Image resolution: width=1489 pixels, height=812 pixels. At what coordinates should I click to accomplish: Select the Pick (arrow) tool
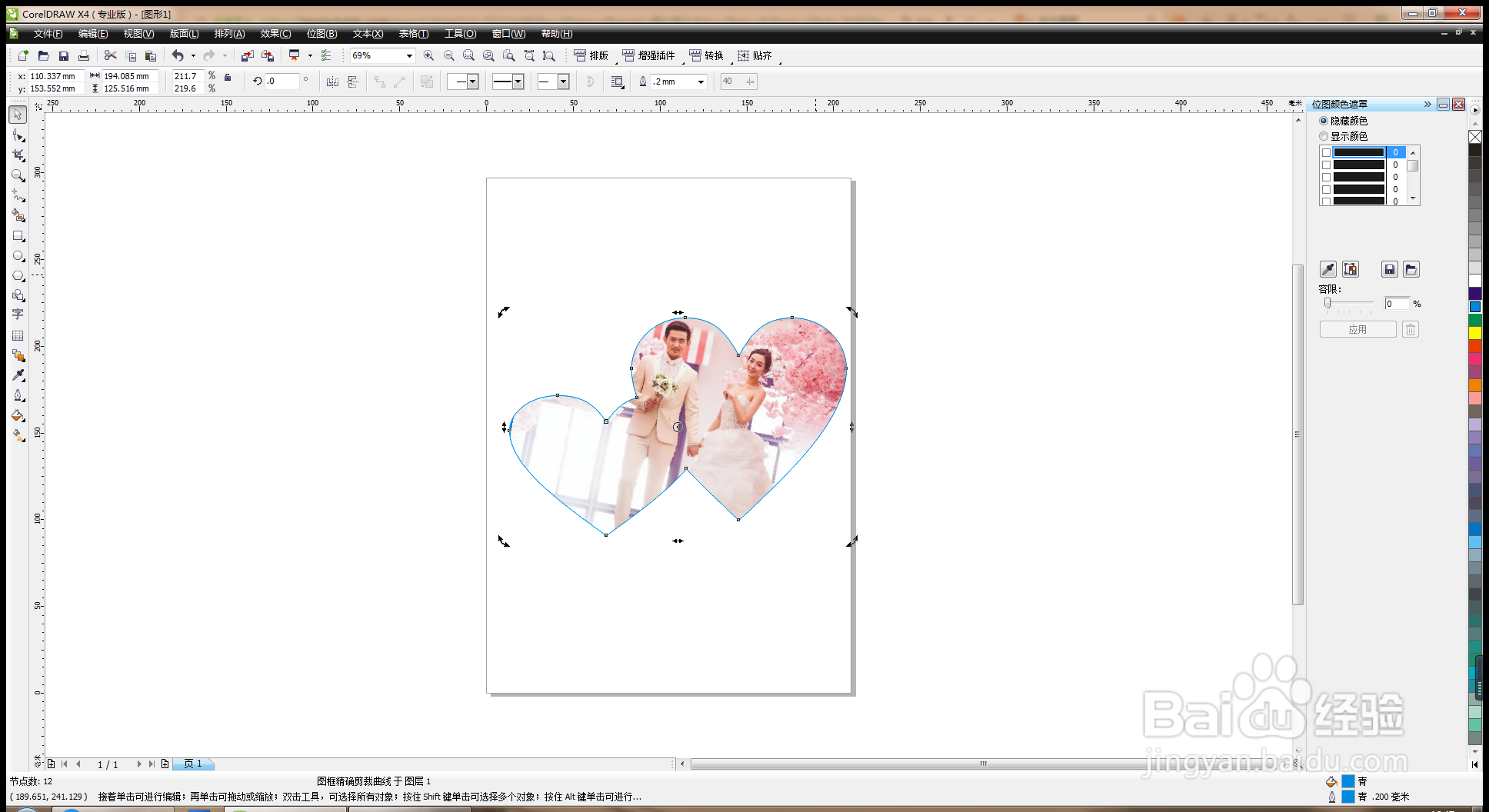click(18, 115)
